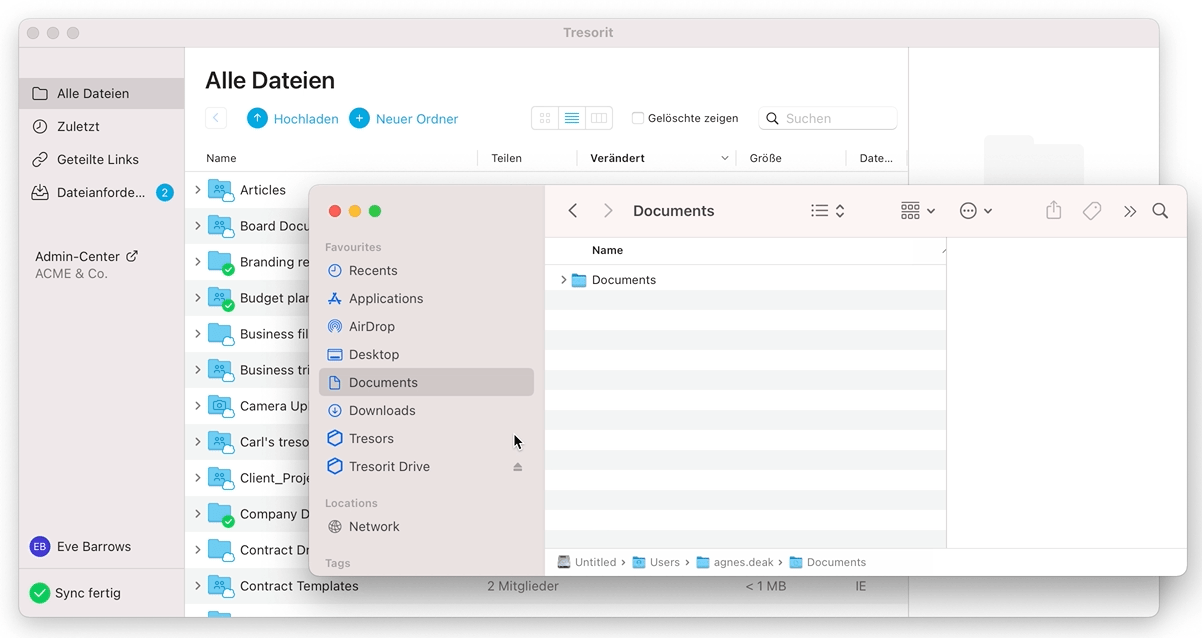Click Finder window zoom green button
The width and height of the screenshot is (1202, 638).
375,211
